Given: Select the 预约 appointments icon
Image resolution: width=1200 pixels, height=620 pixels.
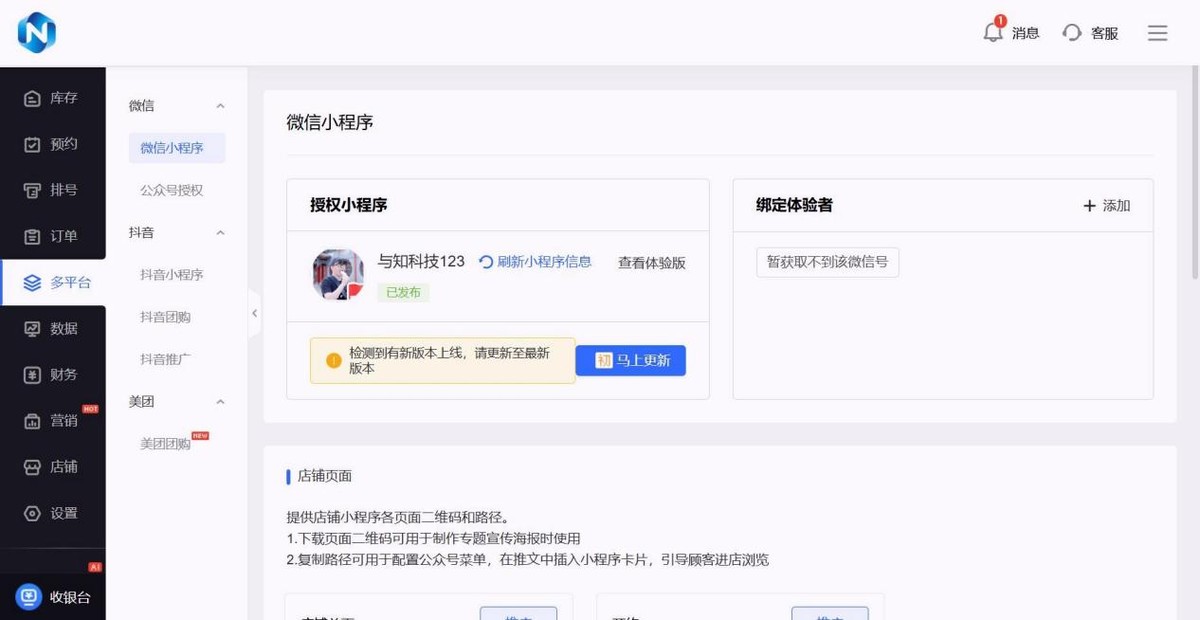Looking at the screenshot, I should point(52,143).
